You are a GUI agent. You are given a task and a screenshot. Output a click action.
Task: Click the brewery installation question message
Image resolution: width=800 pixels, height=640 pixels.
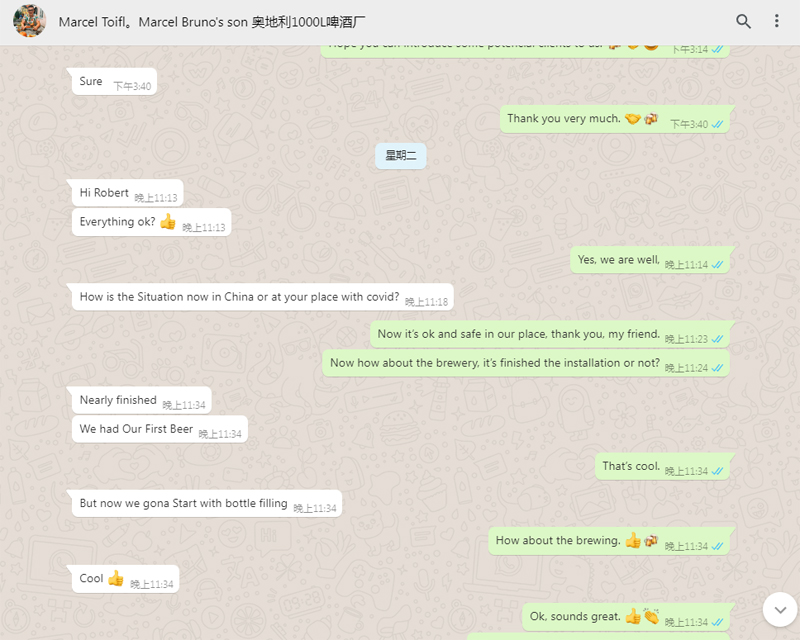[x=526, y=363]
